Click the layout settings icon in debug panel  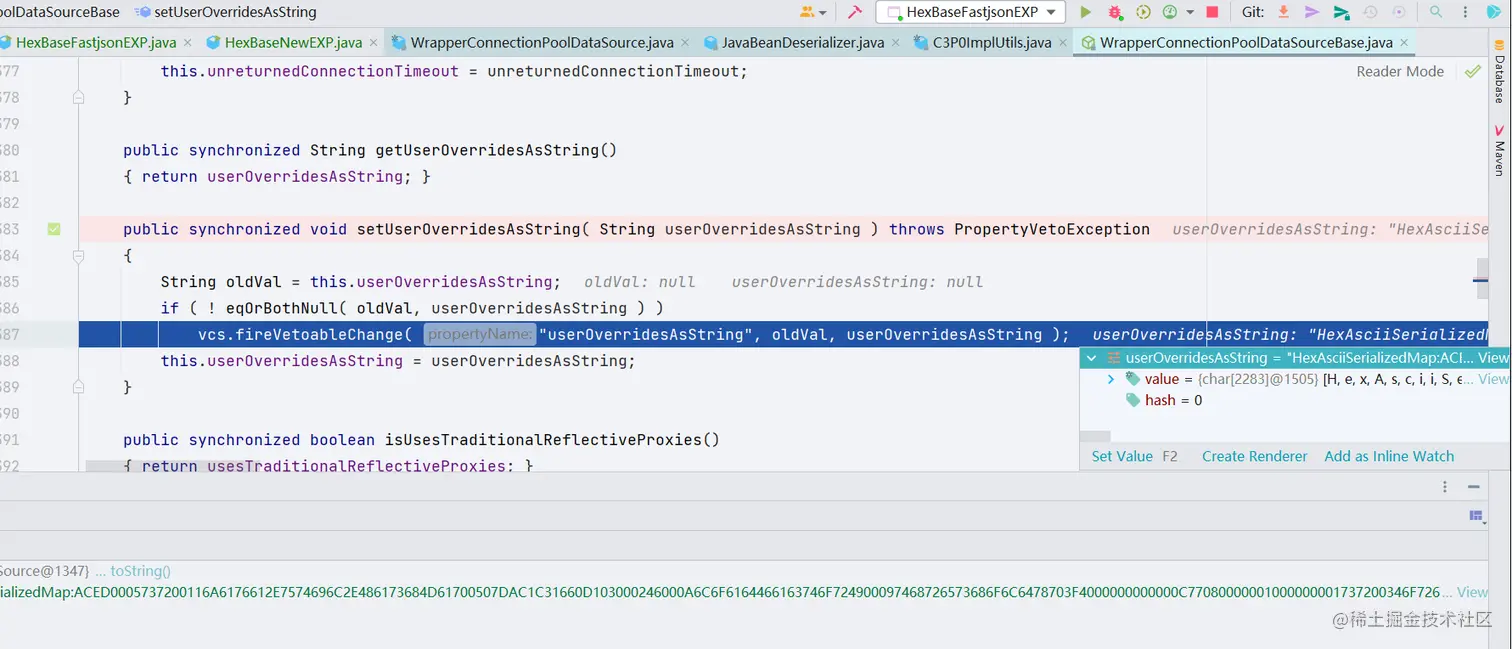click(1476, 515)
